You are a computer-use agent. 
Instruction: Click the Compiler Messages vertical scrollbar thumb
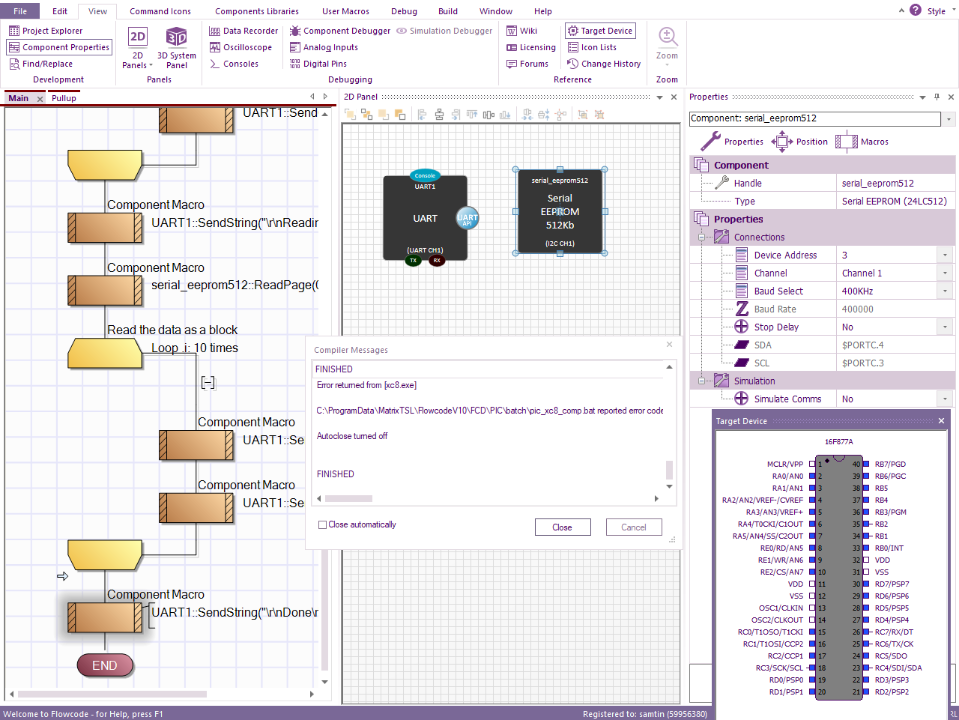(x=669, y=470)
